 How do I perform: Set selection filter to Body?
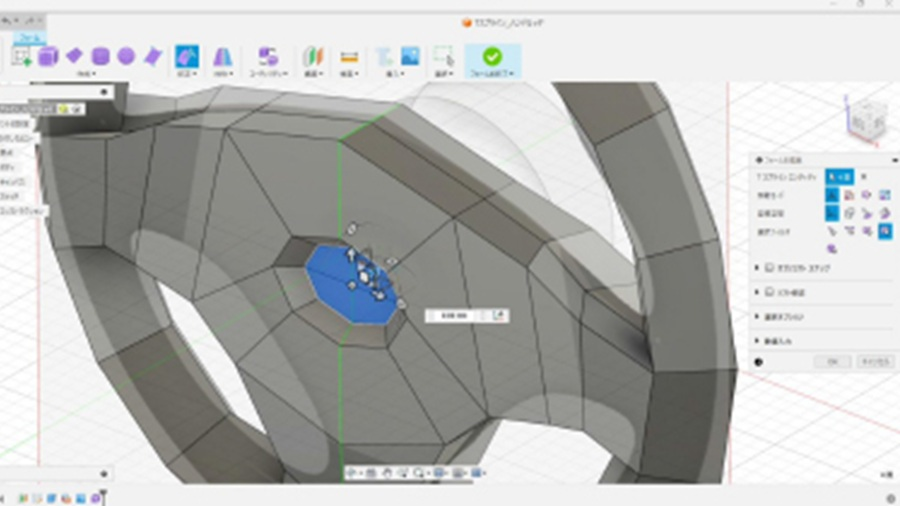point(832,249)
